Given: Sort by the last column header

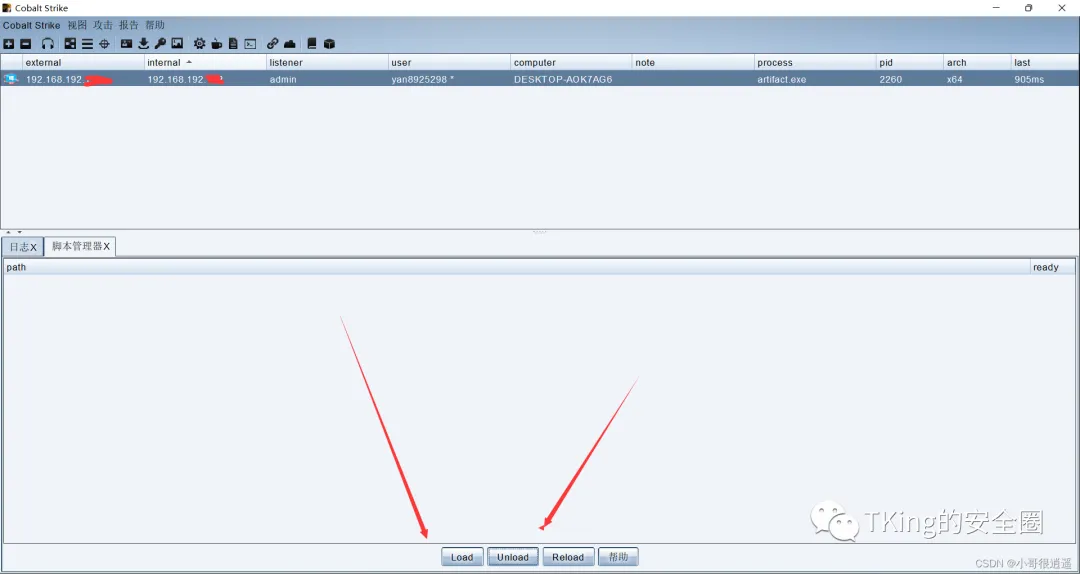Looking at the screenshot, I should (1044, 62).
